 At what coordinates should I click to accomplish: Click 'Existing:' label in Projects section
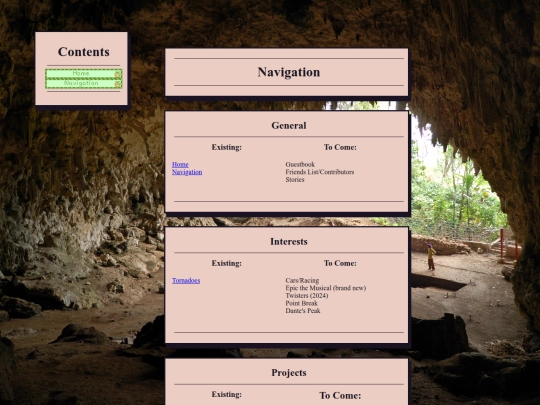[227, 394]
